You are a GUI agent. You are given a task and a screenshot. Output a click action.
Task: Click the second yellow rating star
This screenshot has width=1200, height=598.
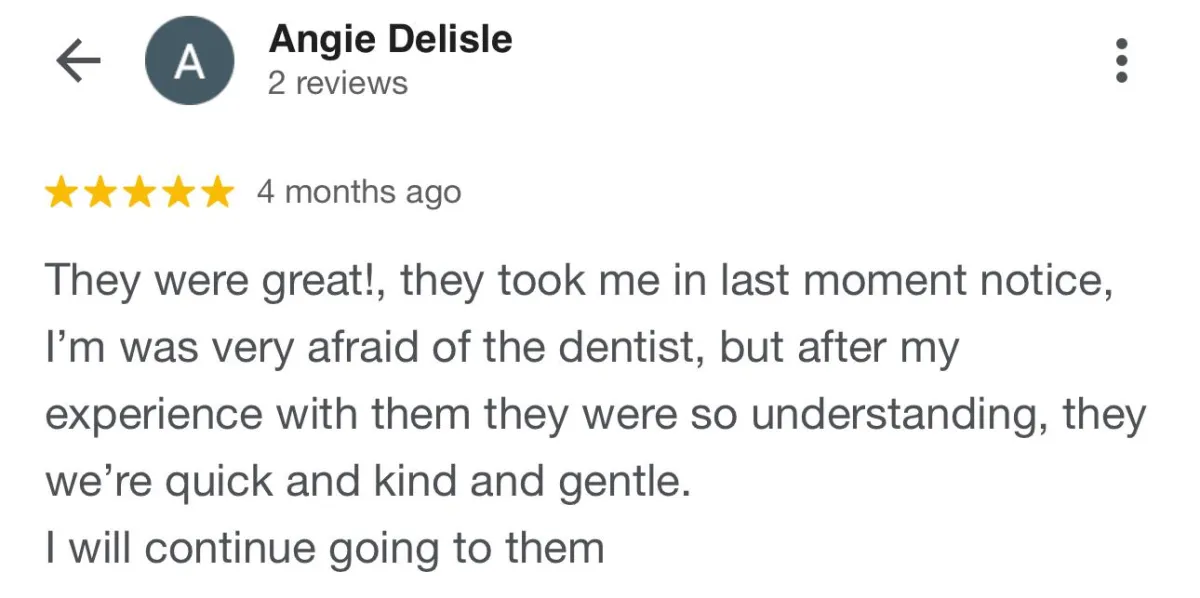pyautogui.click(x=101, y=192)
